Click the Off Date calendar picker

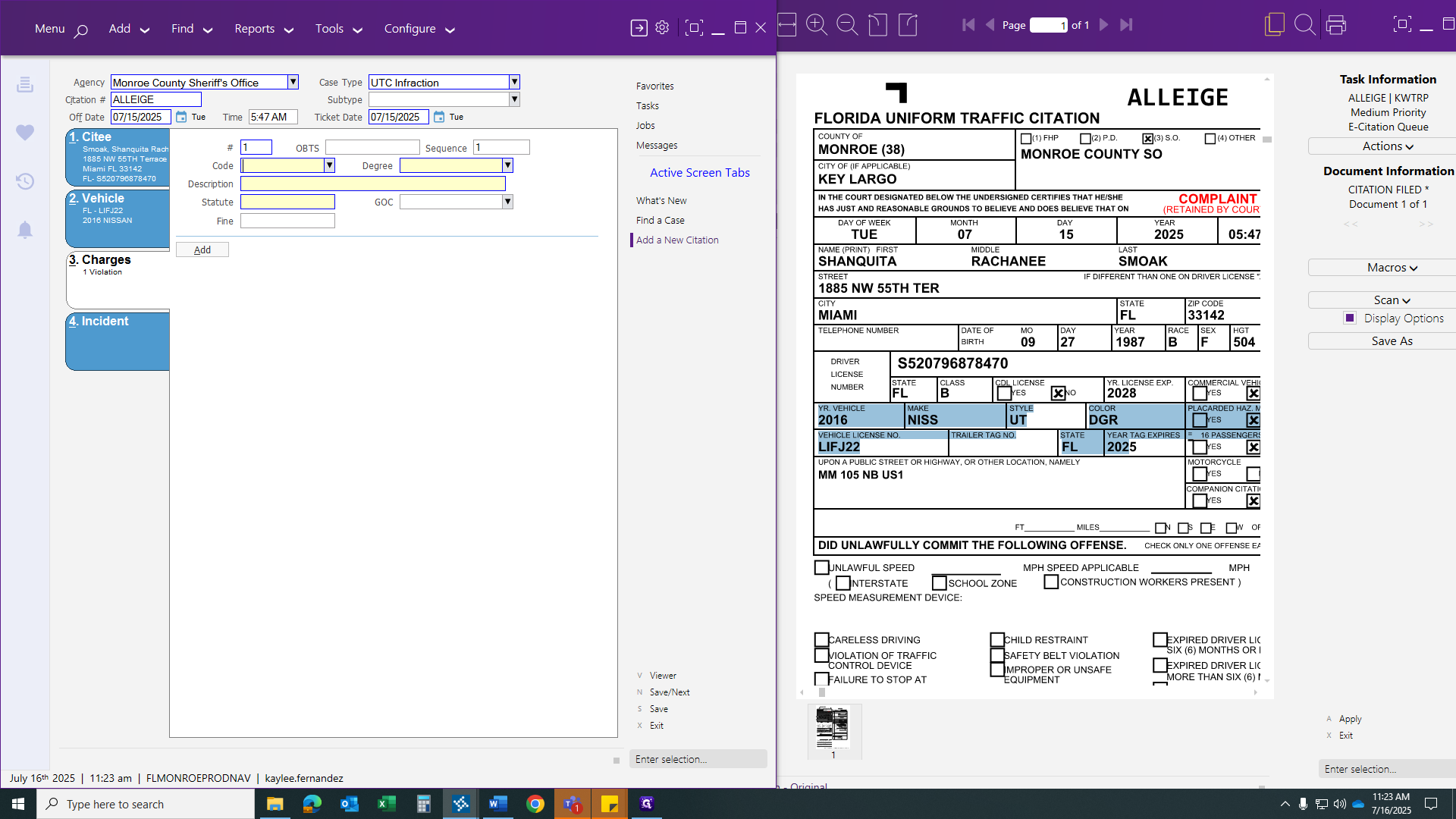(181, 117)
